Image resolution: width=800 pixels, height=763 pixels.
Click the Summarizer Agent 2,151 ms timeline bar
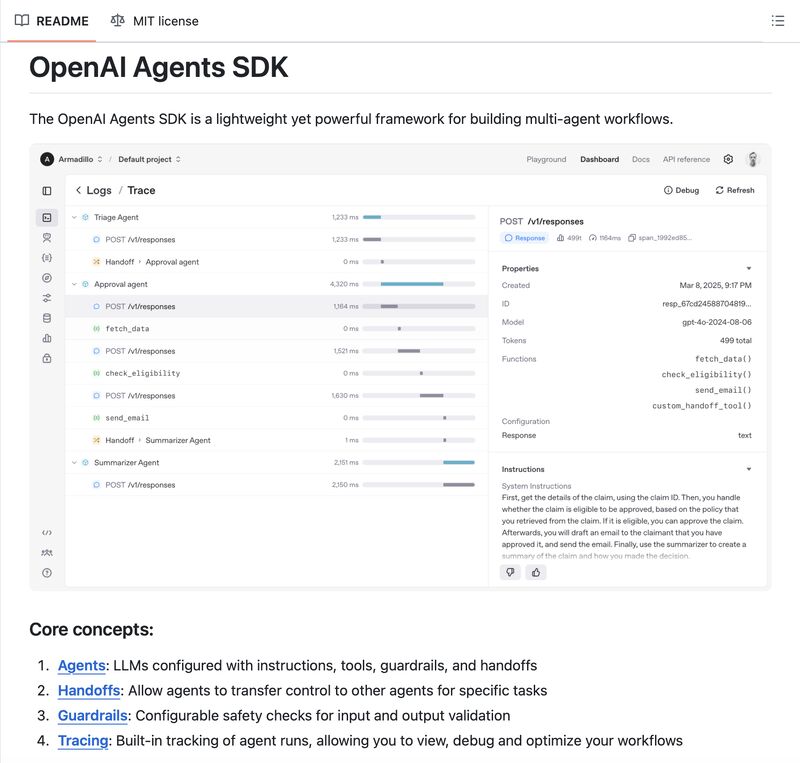[459, 462]
